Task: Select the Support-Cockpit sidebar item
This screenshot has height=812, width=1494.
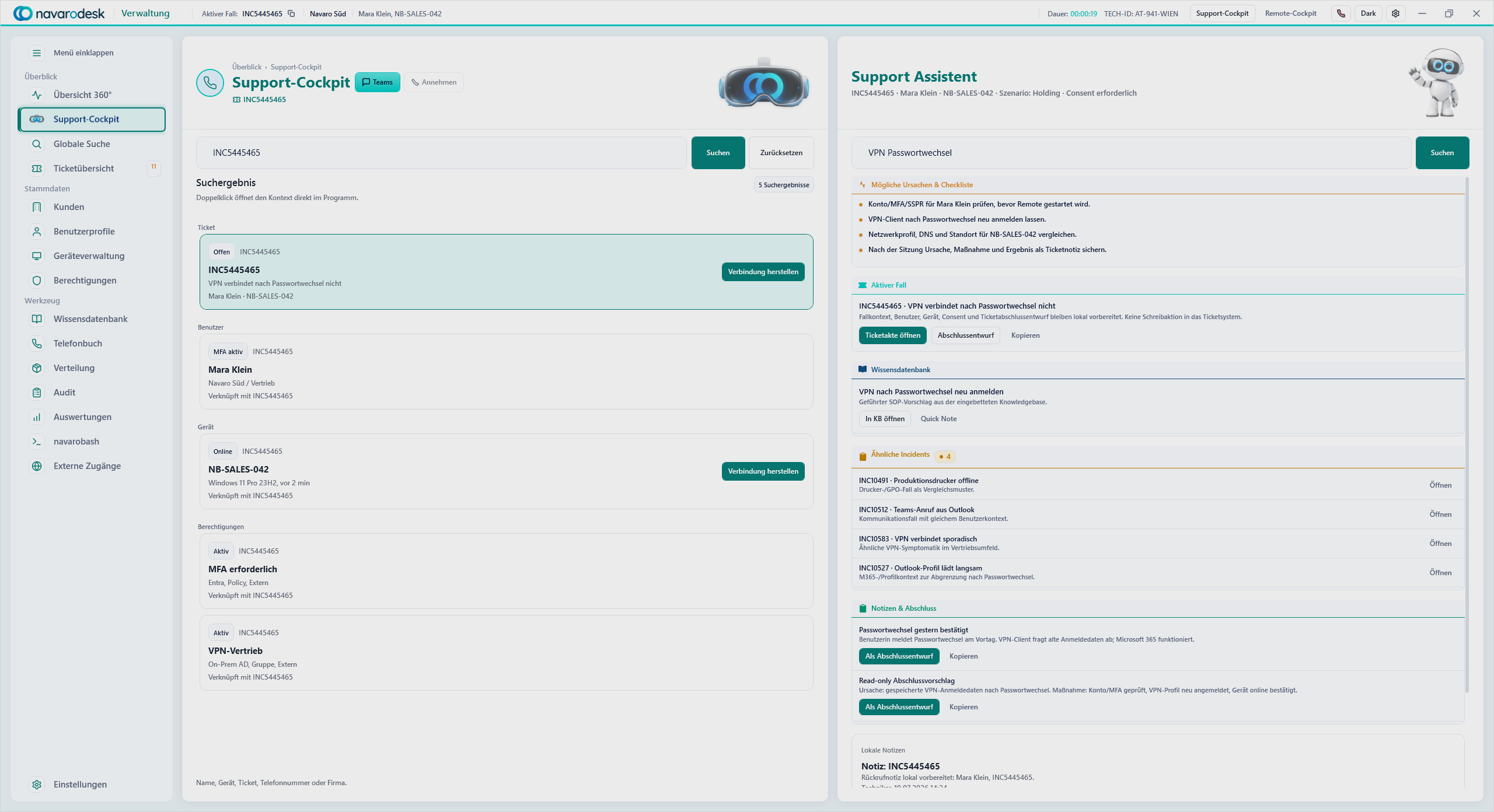Action: pos(92,119)
